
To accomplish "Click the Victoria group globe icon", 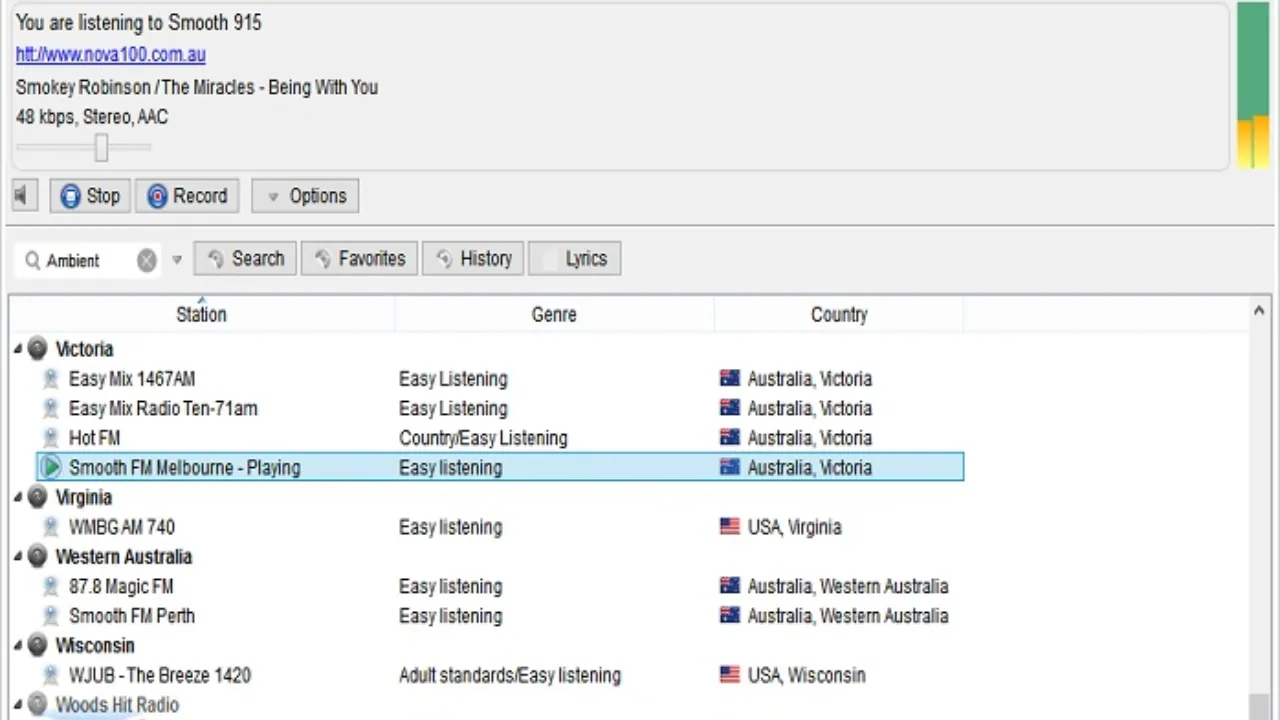I will pos(38,349).
